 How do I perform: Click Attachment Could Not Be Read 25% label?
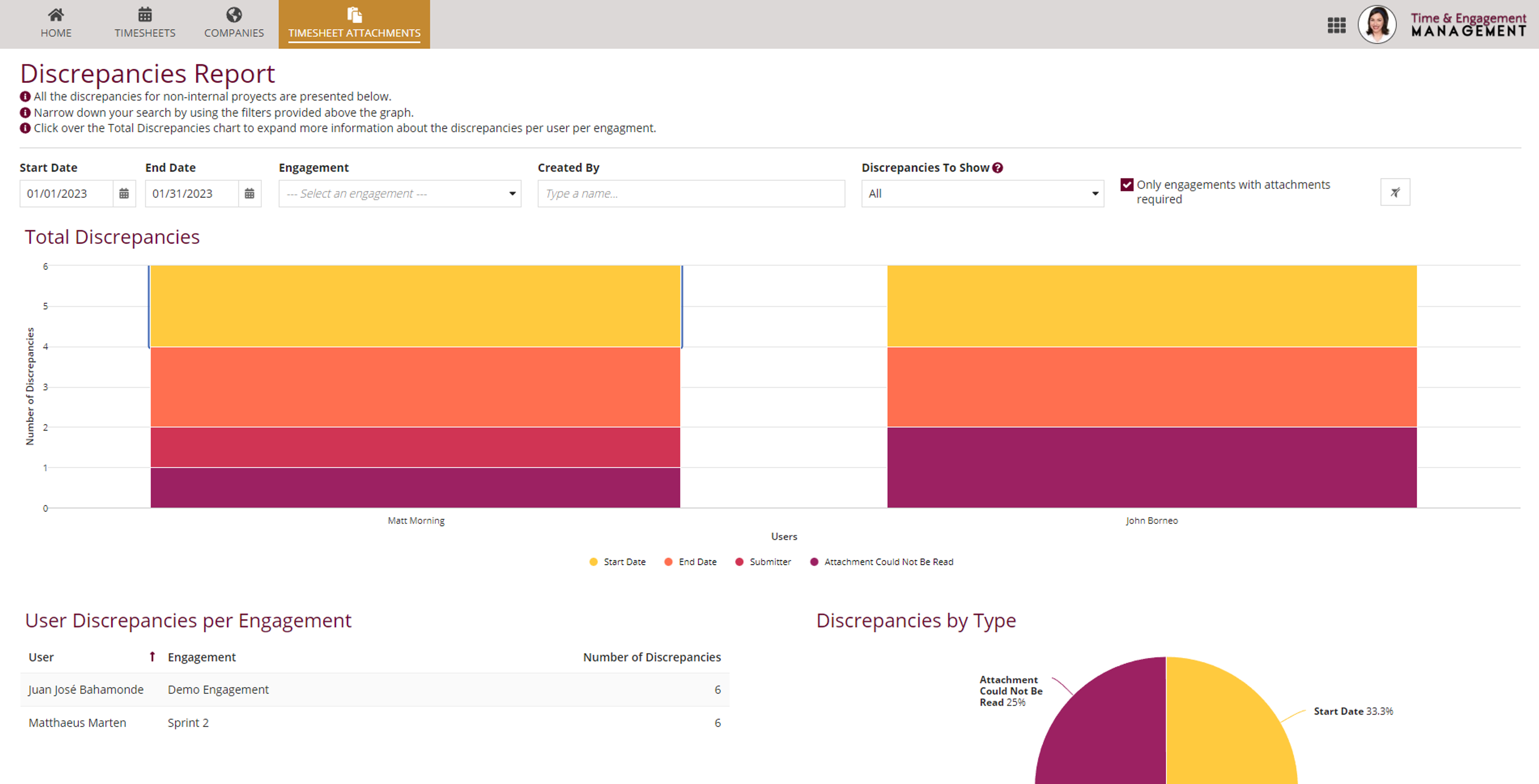[1011, 691]
